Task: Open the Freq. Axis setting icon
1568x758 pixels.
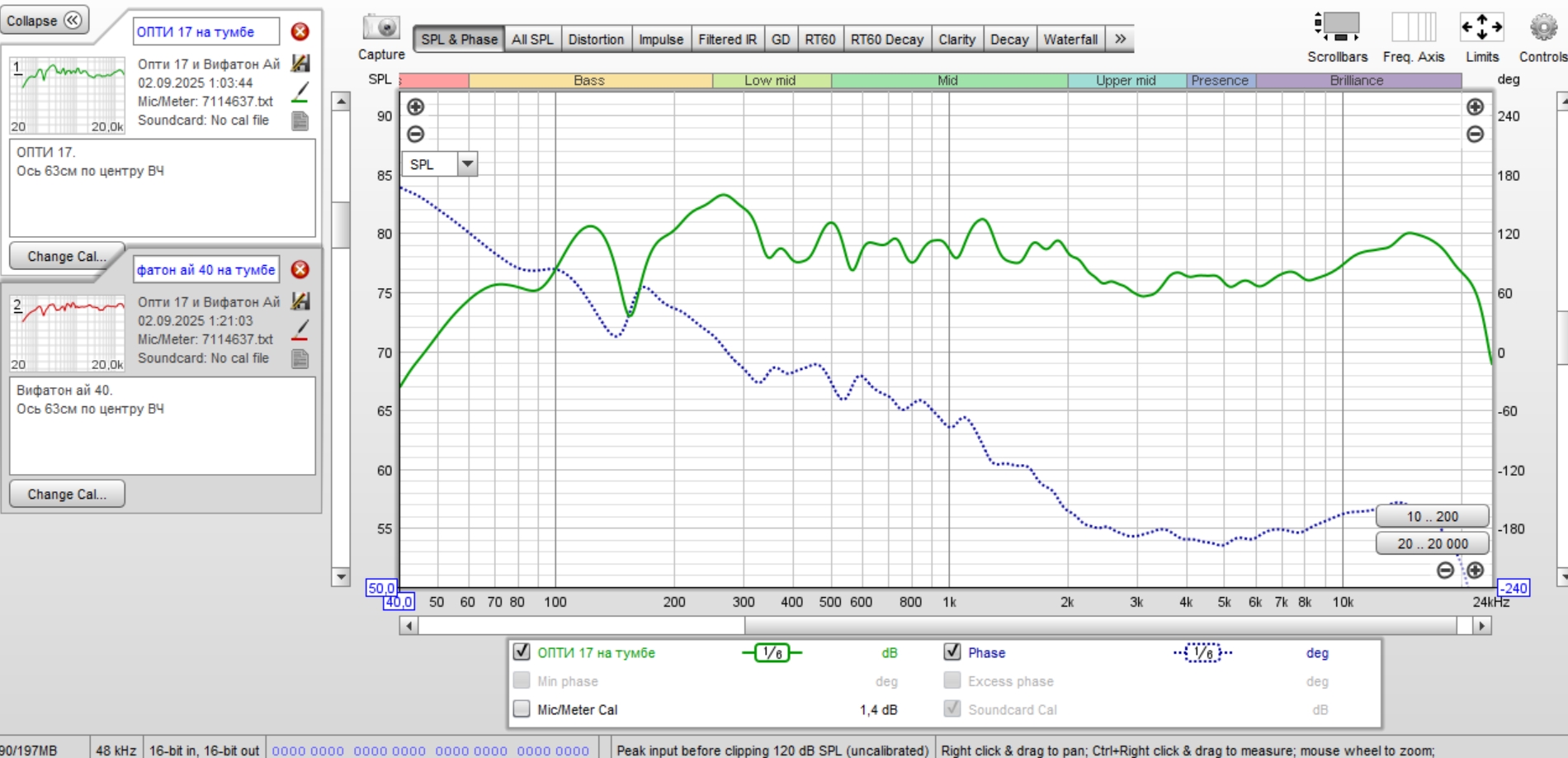Action: [1414, 26]
